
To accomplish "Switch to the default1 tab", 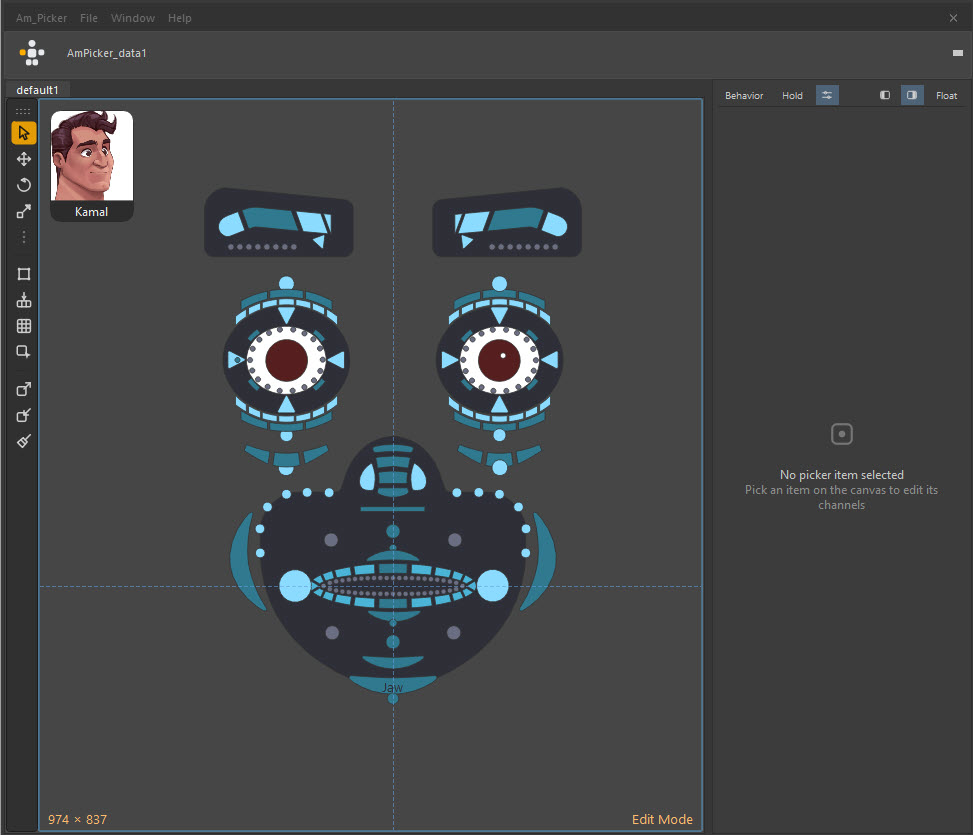I will [37, 90].
